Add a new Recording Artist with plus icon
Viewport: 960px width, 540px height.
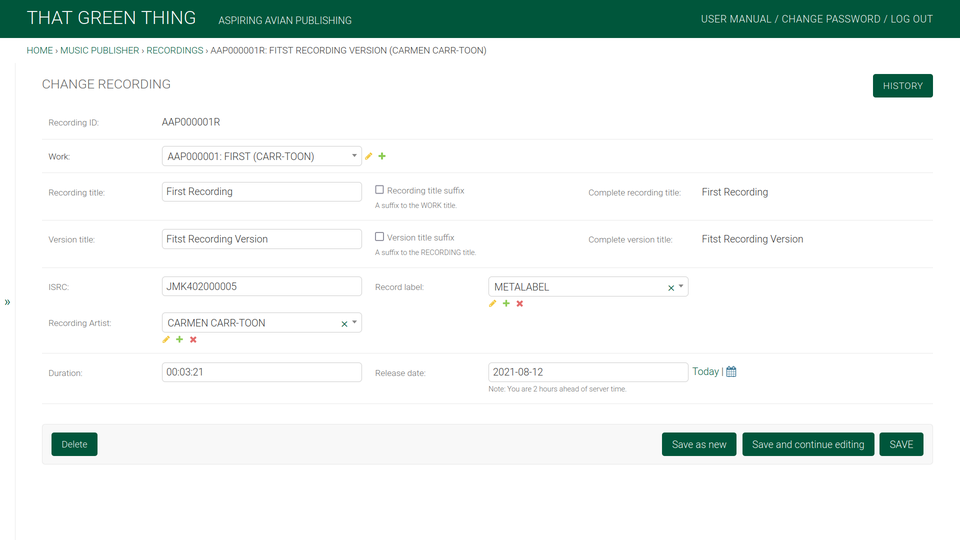(180, 340)
